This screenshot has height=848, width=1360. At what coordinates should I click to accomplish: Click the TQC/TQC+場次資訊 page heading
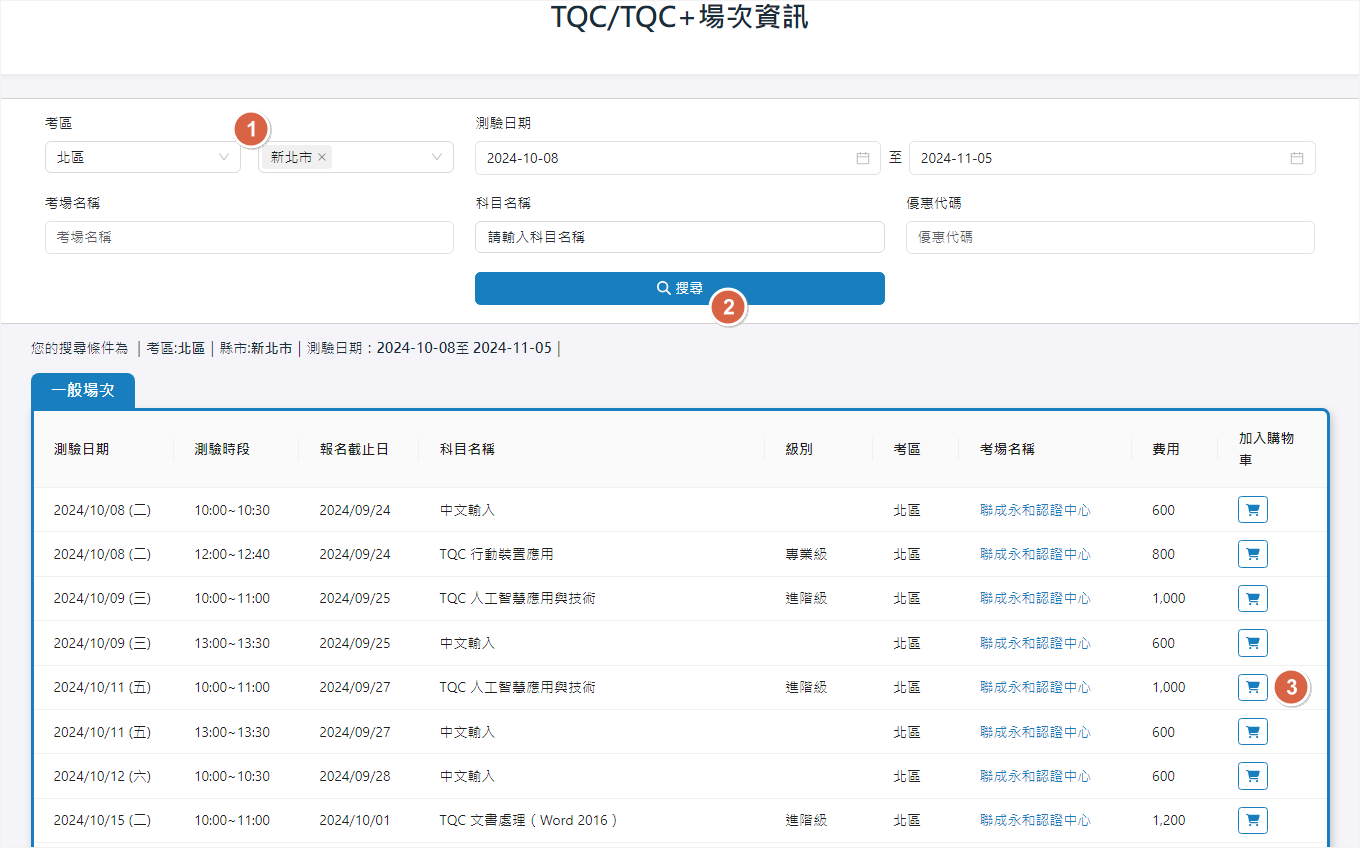(680, 17)
